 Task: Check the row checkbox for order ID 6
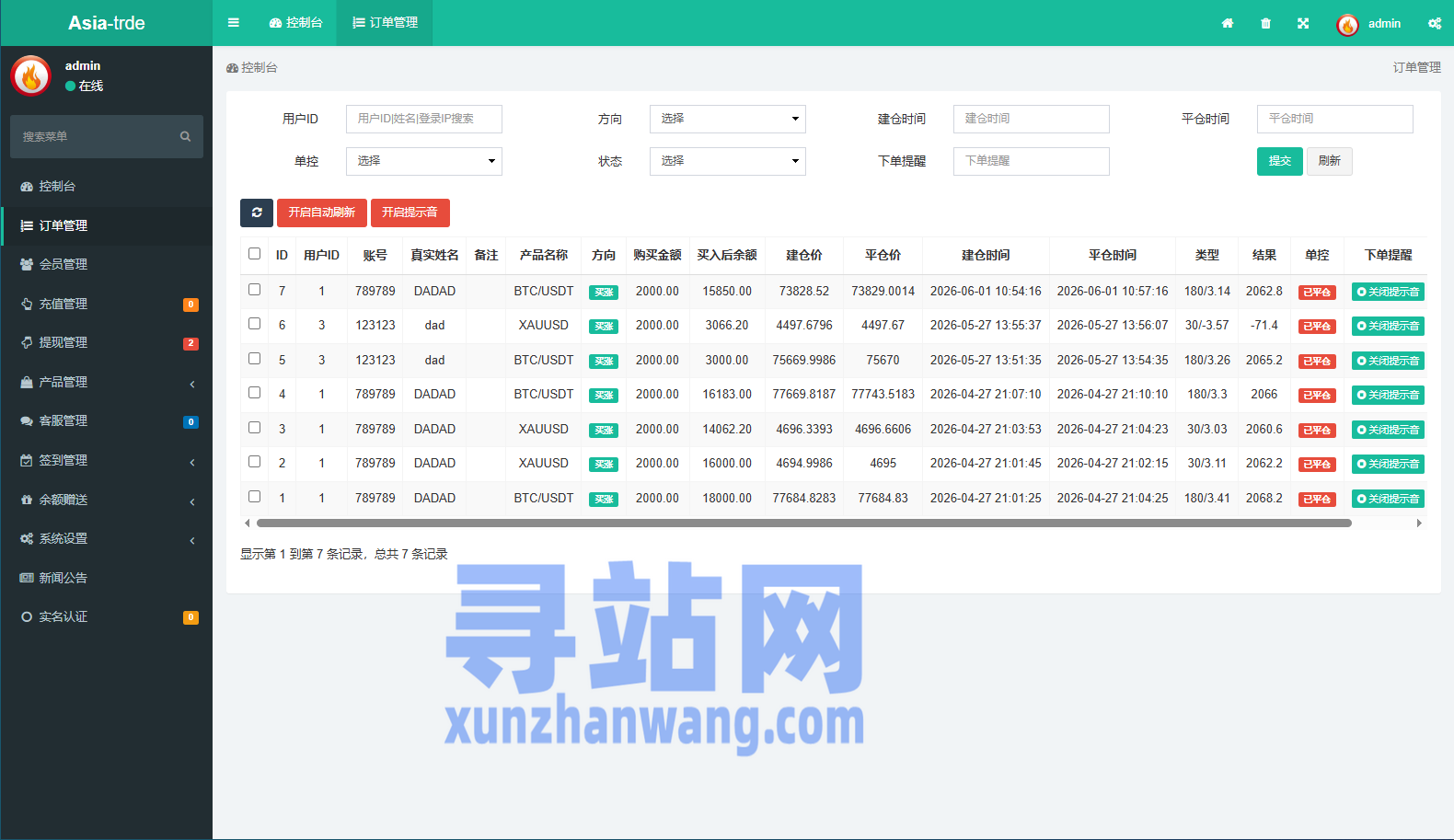pyautogui.click(x=255, y=324)
